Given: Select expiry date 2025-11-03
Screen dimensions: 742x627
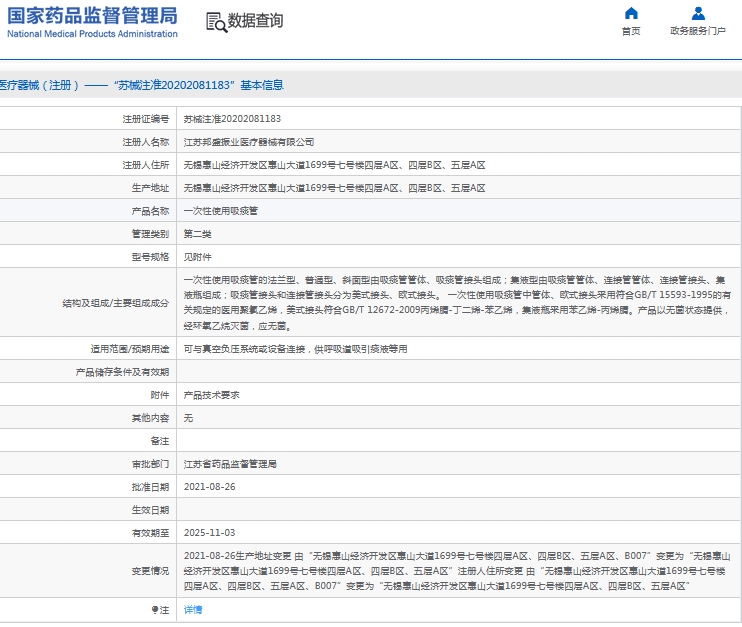Looking at the screenshot, I should click(209, 533).
